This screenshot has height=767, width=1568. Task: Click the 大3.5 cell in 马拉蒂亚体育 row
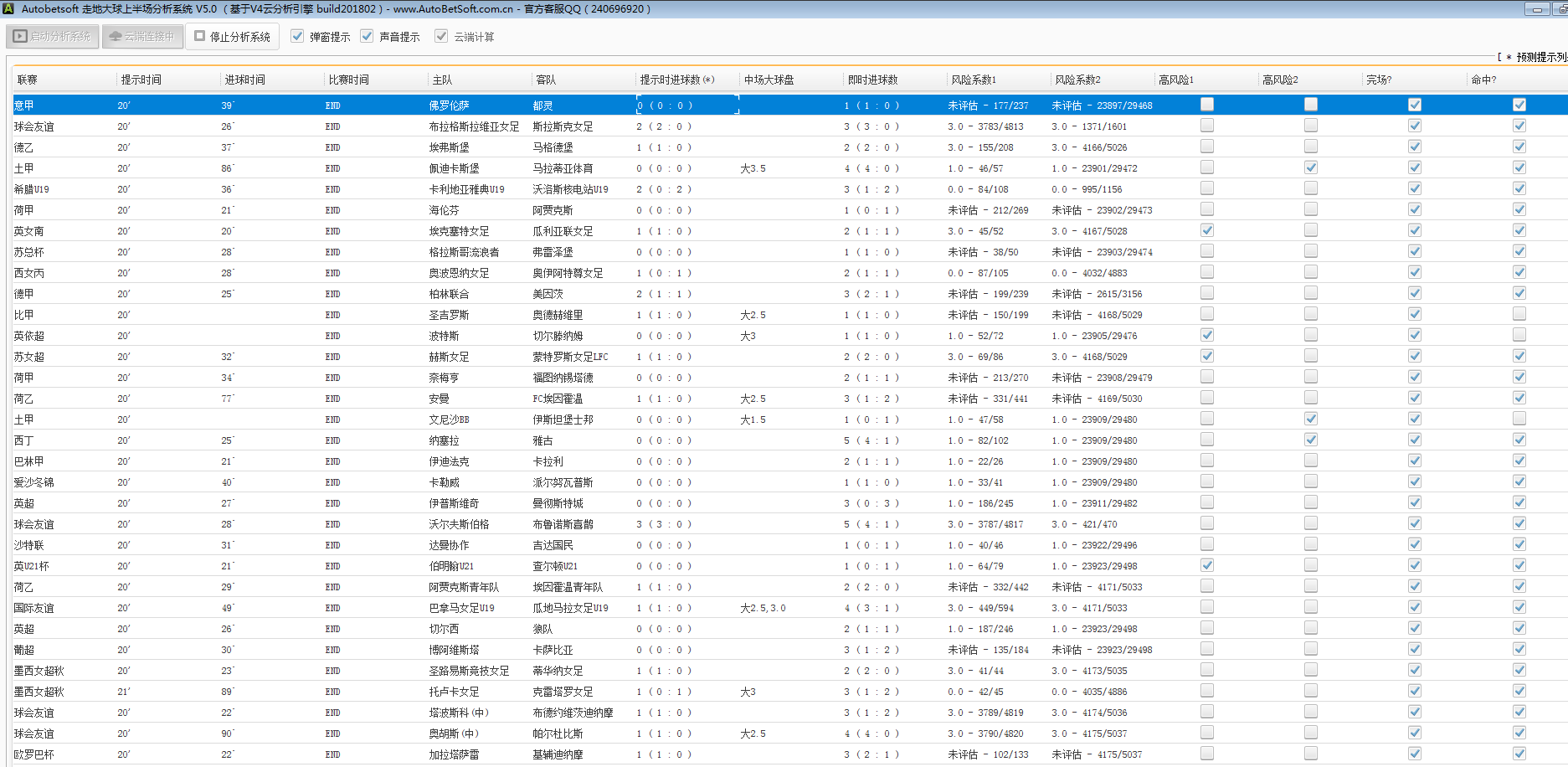coord(753,168)
